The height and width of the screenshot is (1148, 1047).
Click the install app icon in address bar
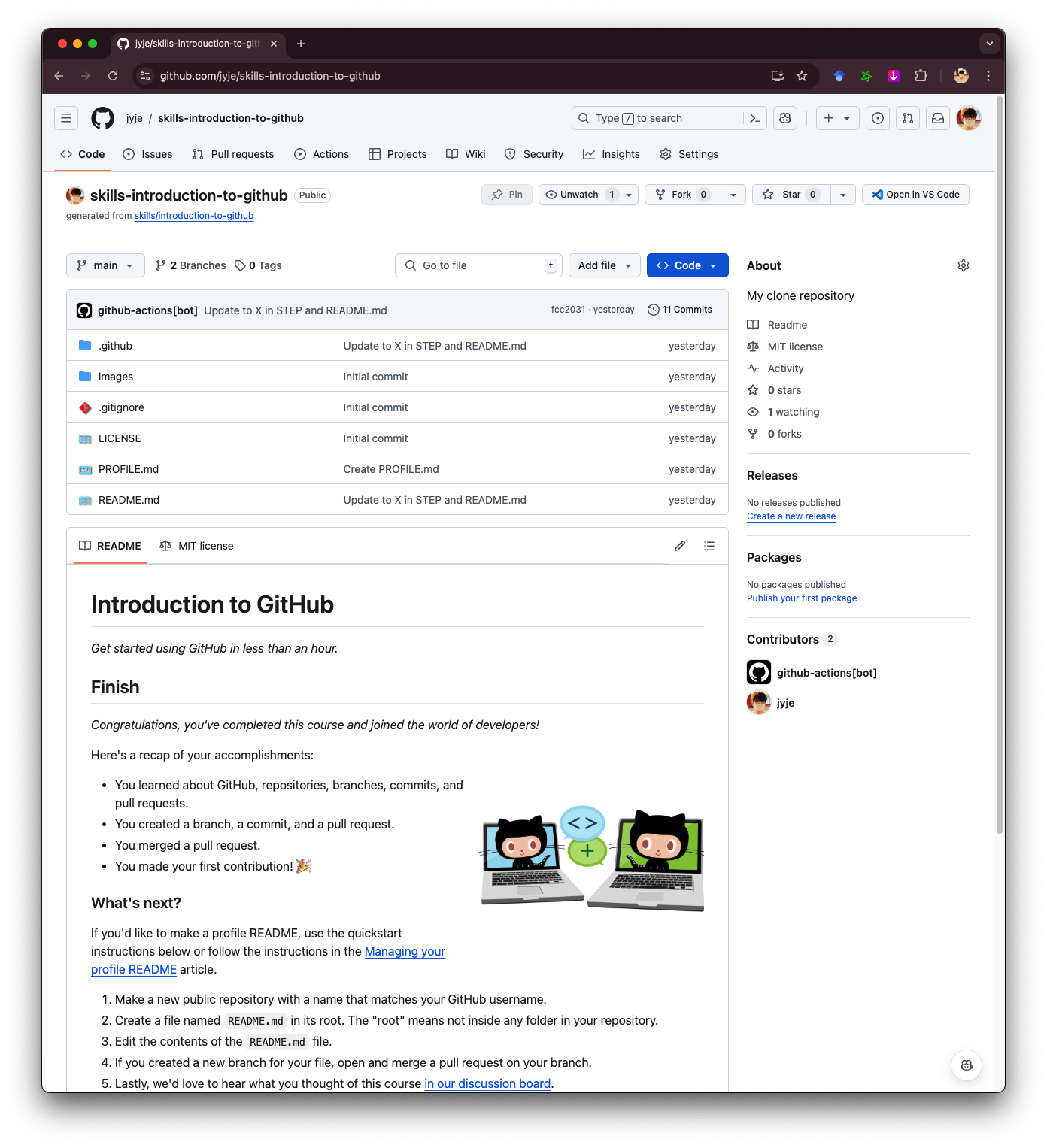point(778,76)
